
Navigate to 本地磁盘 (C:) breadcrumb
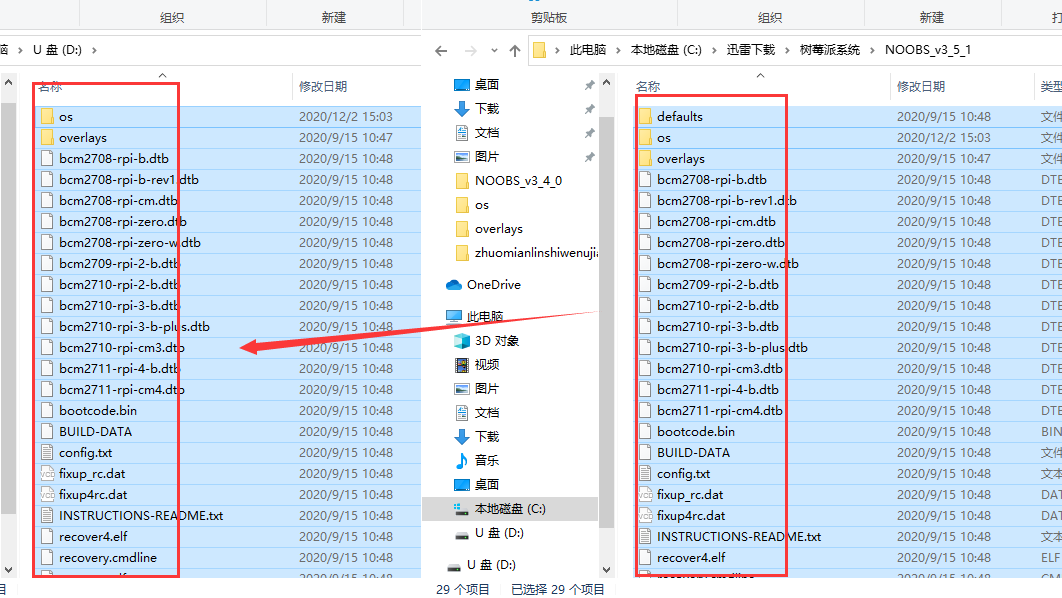point(666,50)
